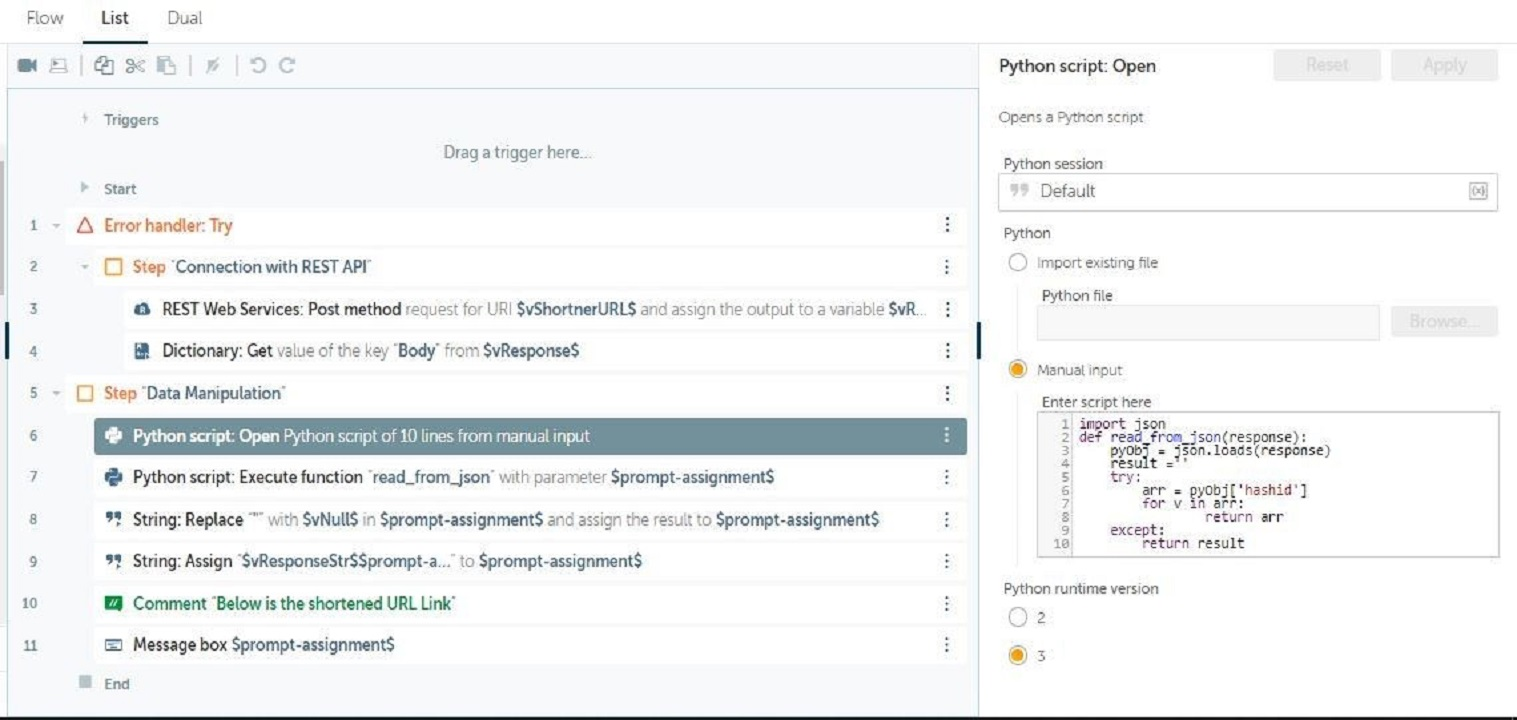Viewport: 1517px width, 720px height.
Task: Click the record (video camera) toolbar icon
Action: click(27, 66)
